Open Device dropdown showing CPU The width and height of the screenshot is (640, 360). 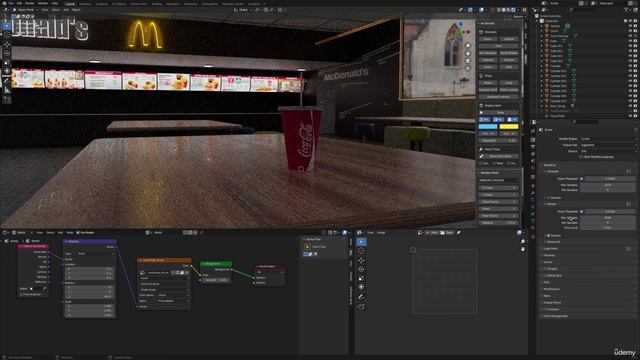[x=608, y=151]
